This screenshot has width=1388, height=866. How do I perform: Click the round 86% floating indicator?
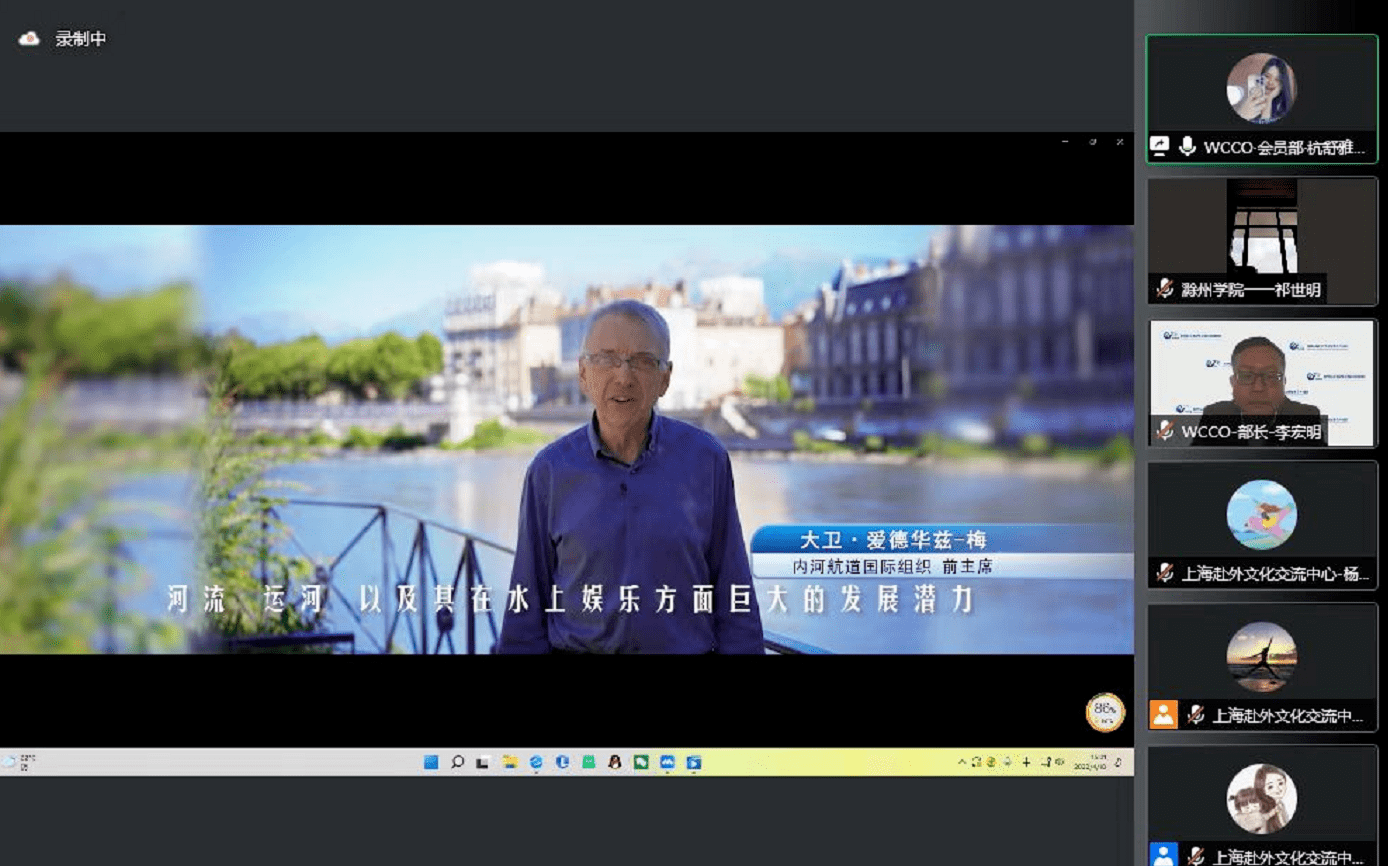tap(1105, 712)
